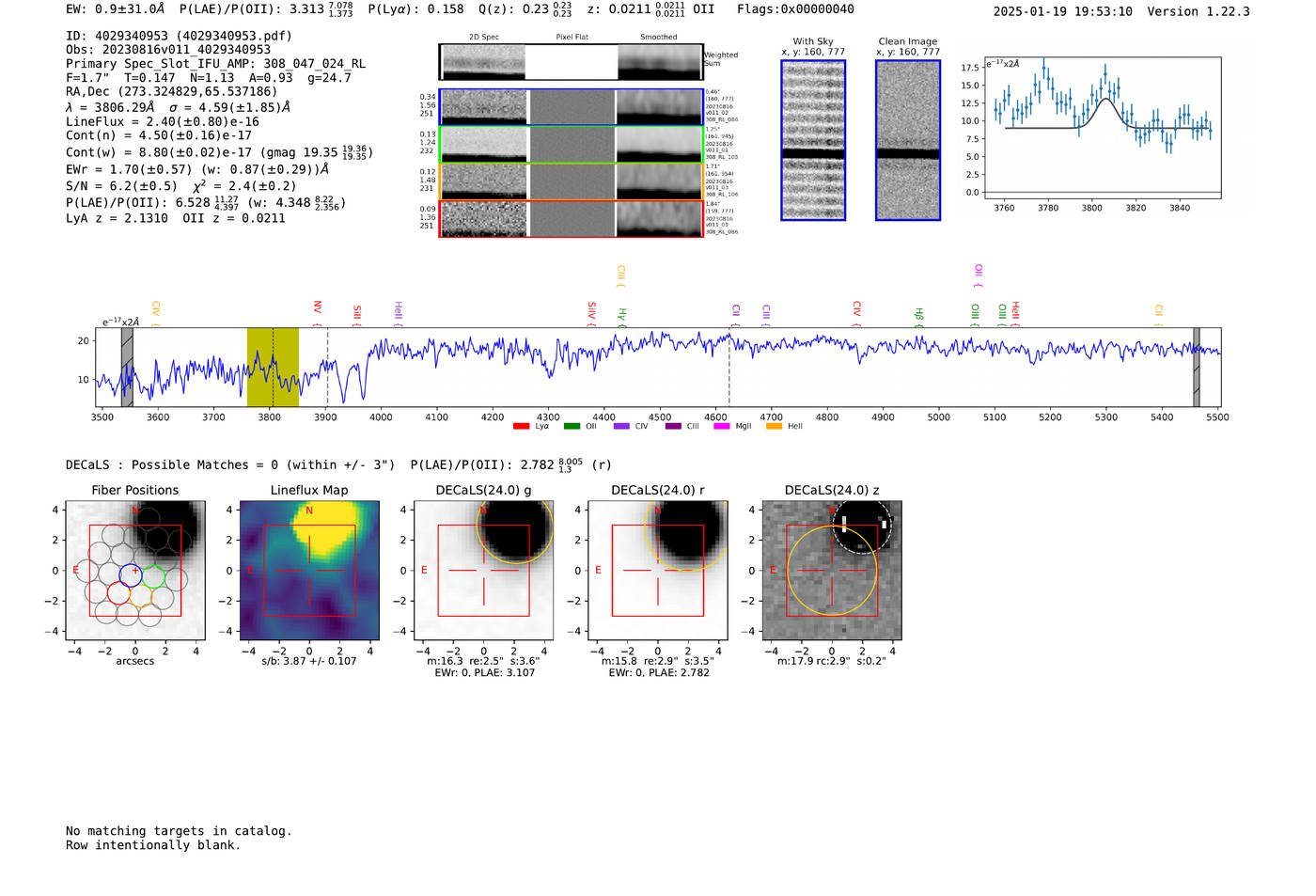1316x896 pixels.
Task: Click the Obs: 20230816v011_4029340953 line
Action: pos(168,50)
